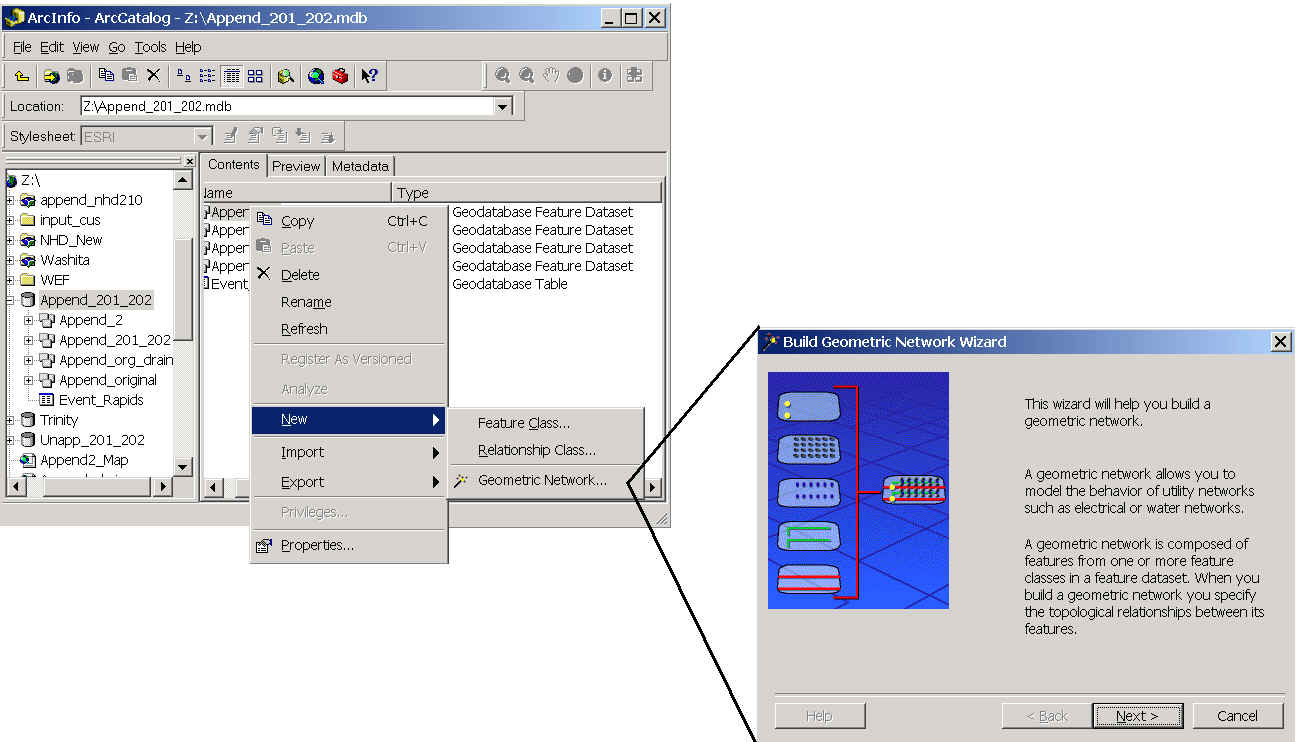Click the What's This help pointer icon

tap(369, 76)
